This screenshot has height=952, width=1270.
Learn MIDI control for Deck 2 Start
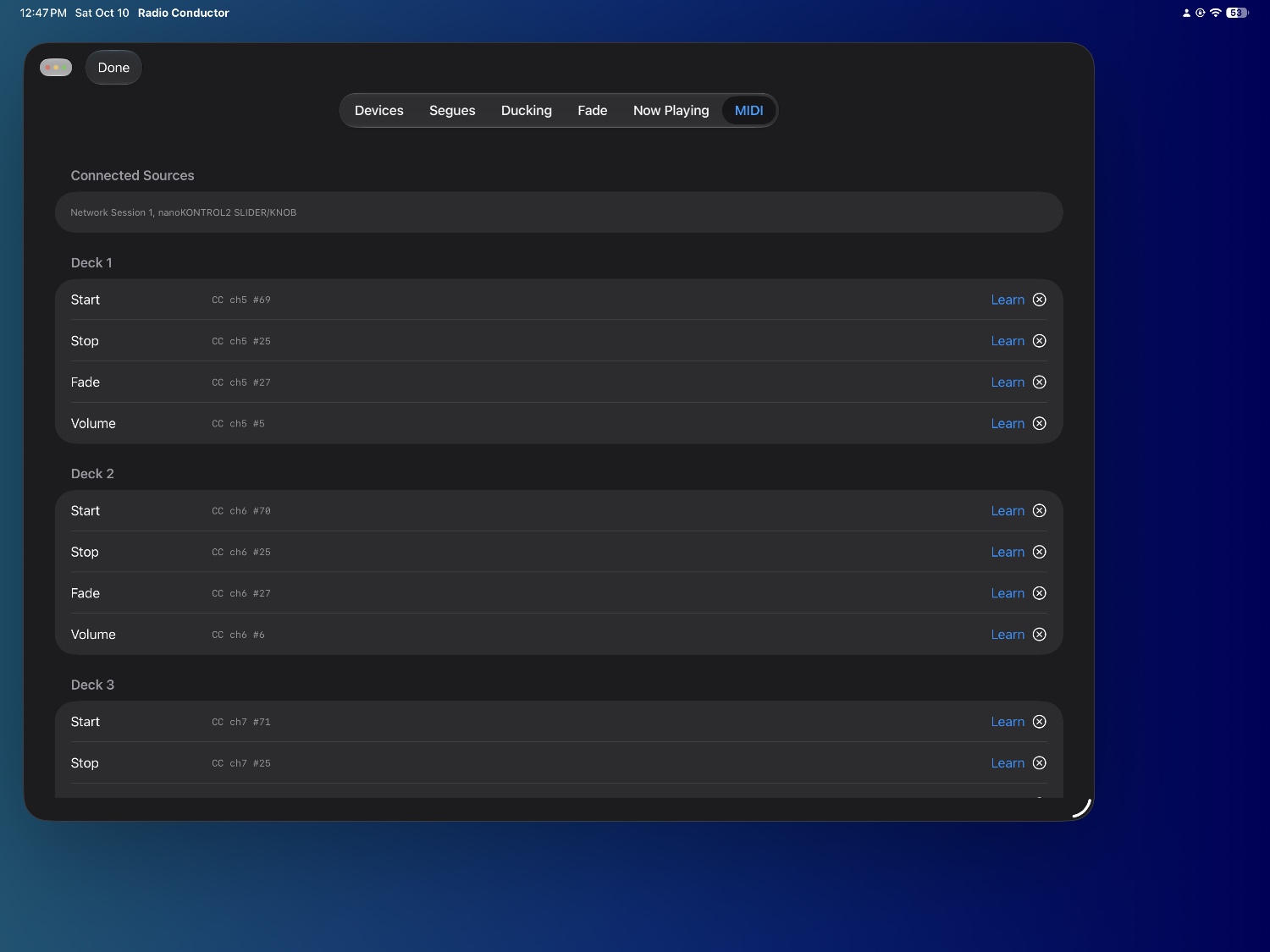[x=1008, y=510]
